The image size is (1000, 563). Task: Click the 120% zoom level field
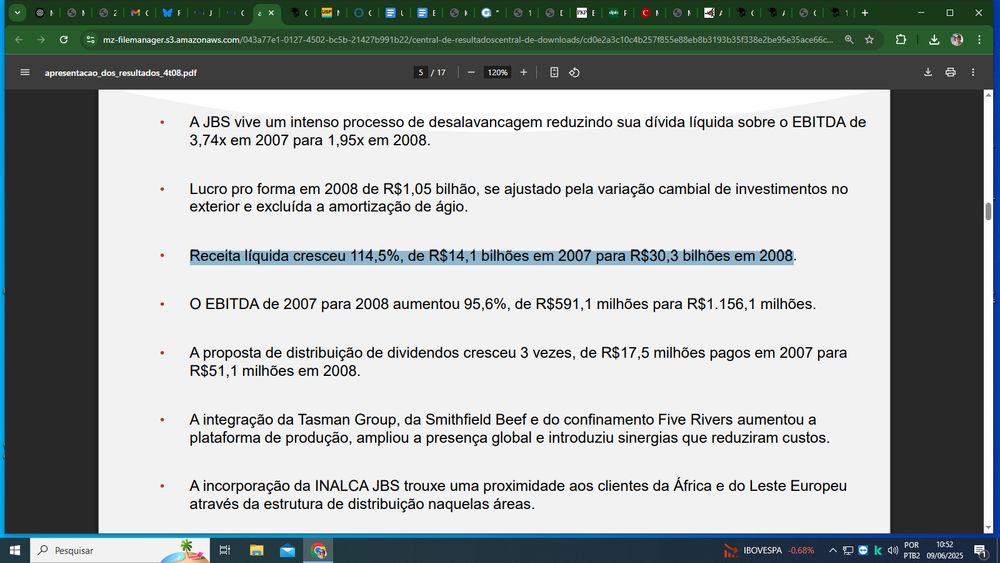pyautogui.click(x=497, y=73)
